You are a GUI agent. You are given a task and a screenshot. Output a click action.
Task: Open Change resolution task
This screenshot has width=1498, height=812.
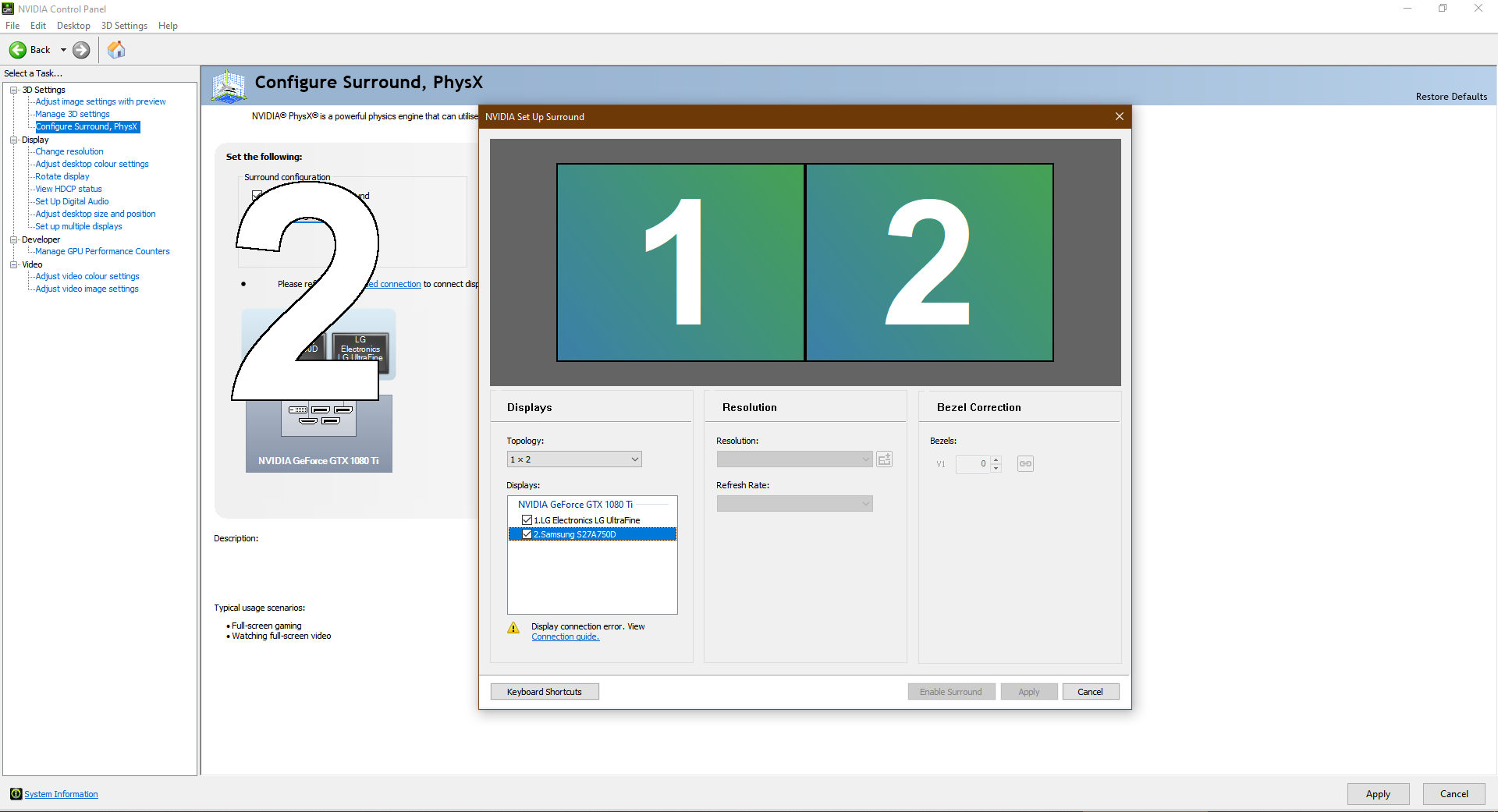[x=69, y=151]
